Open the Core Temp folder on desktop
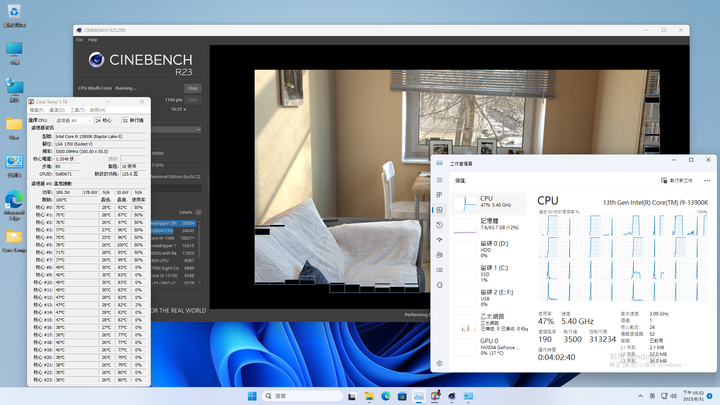 point(14,241)
